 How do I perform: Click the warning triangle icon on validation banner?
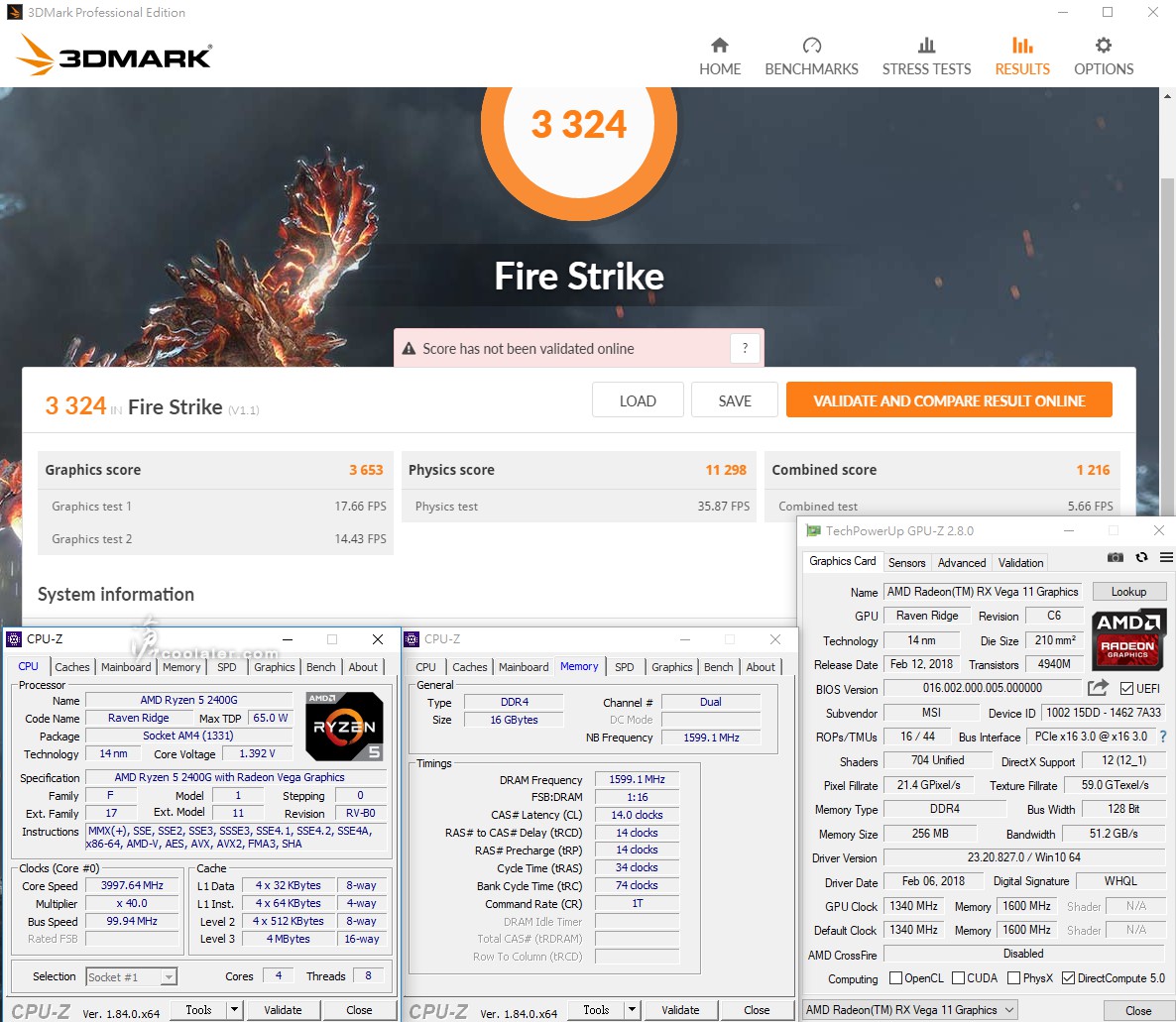coord(409,349)
